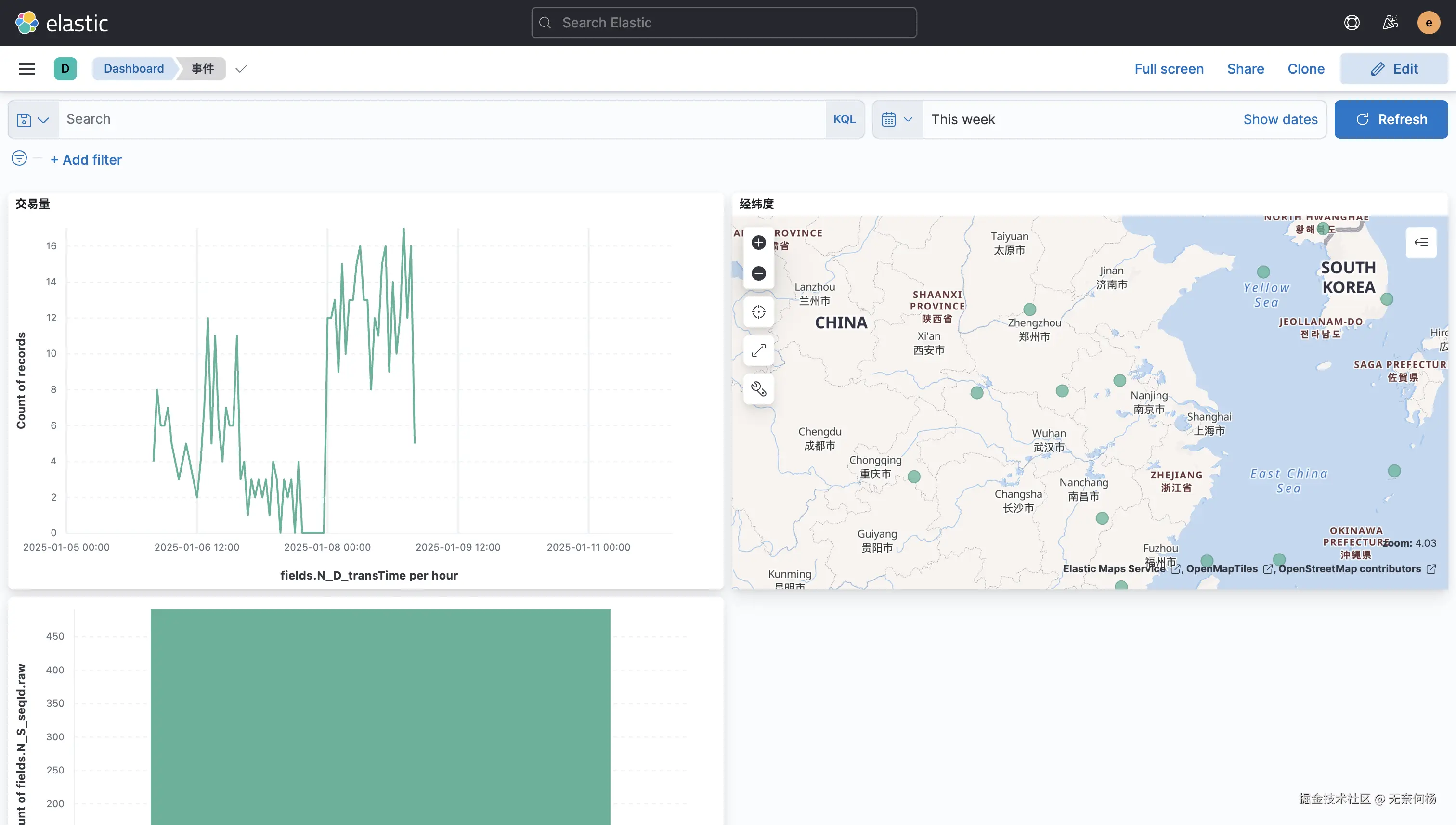
Task: Open the saved query dropdown
Action: pyautogui.click(x=33, y=119)
